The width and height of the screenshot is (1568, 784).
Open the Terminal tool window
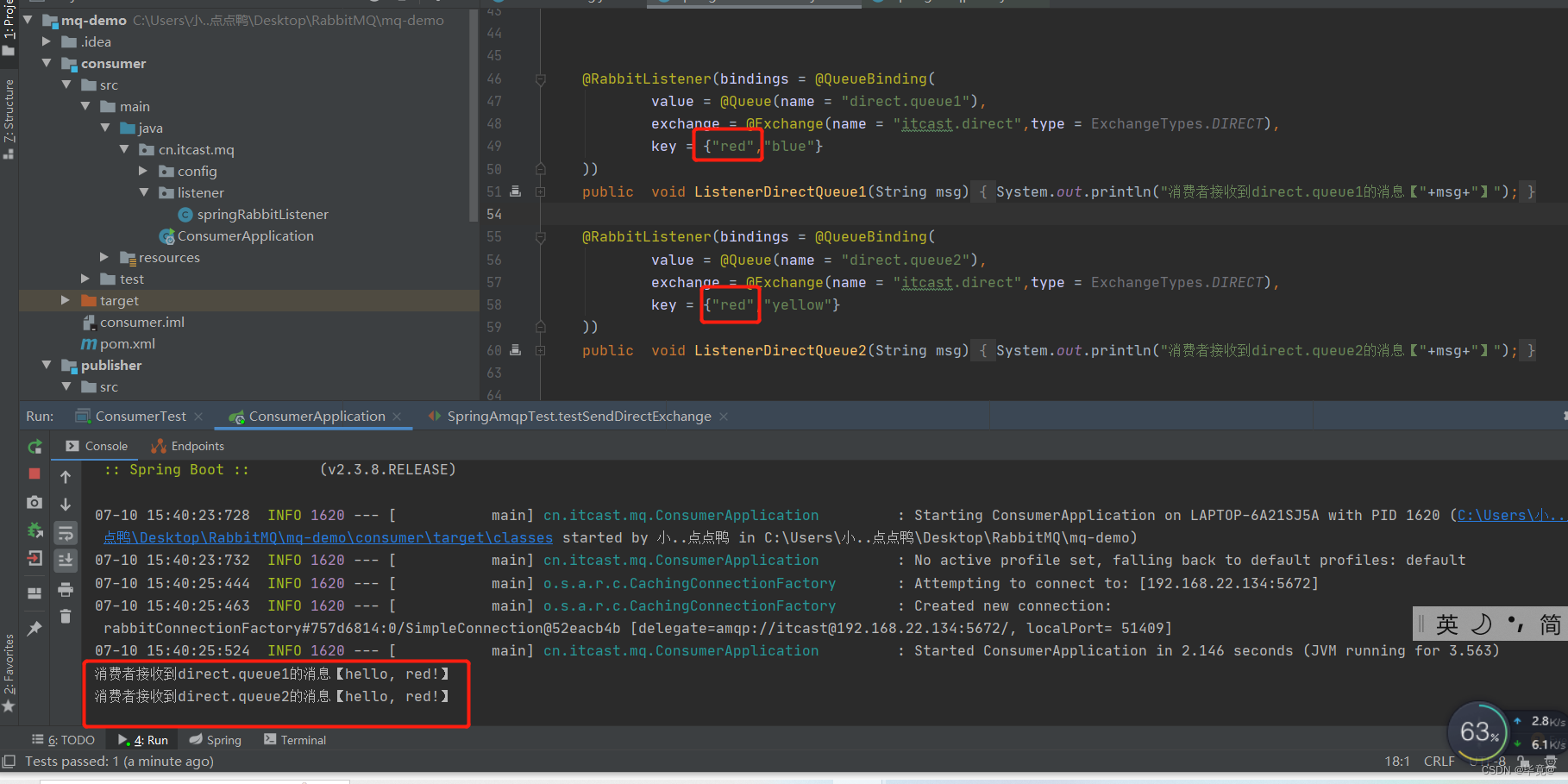click(295, 740)
